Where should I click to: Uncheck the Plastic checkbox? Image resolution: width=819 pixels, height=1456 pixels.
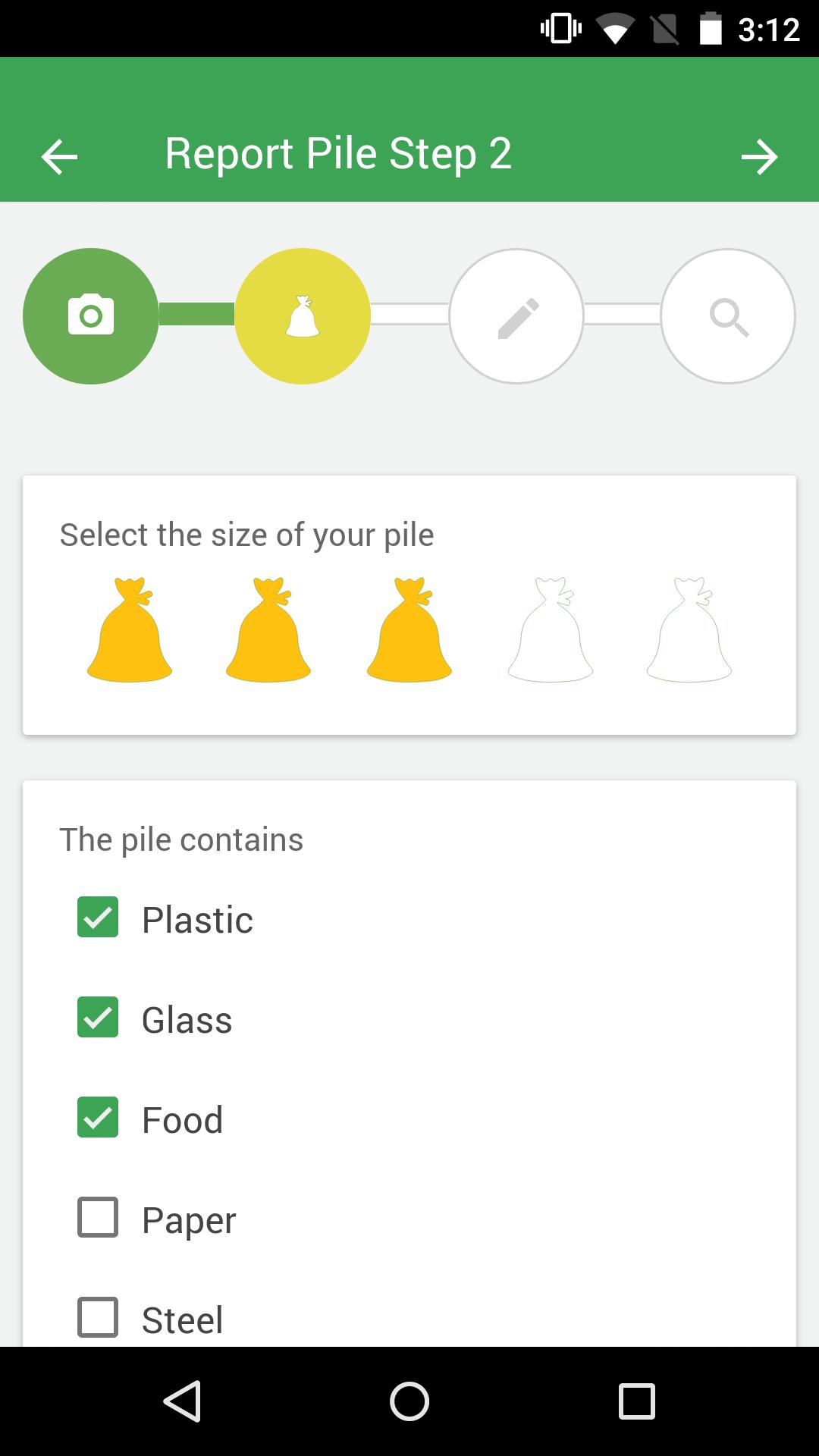(x=98, y=917)
